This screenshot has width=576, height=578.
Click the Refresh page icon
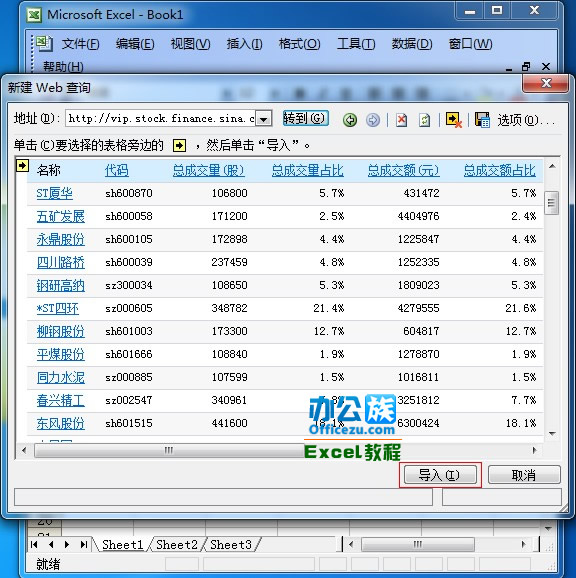pos(424,120)
